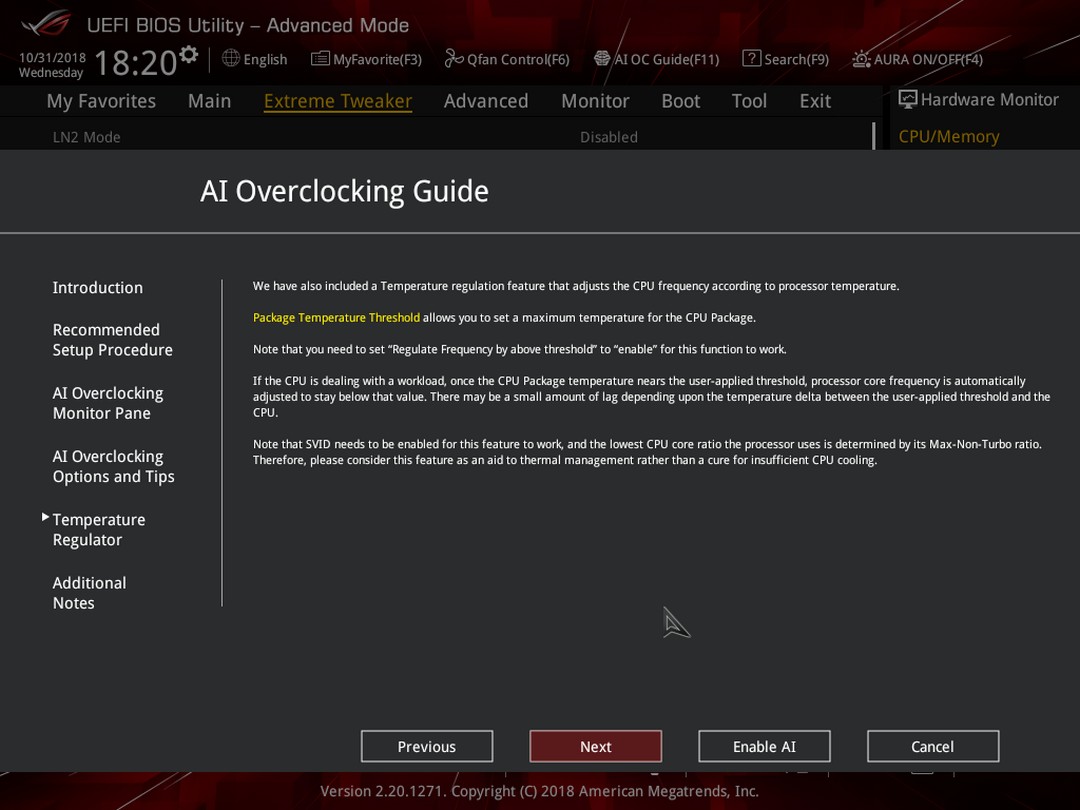Click the AURA light icon
This screenshot has width=1080, height=810.
pyautogui.click(x=861, y=59)
